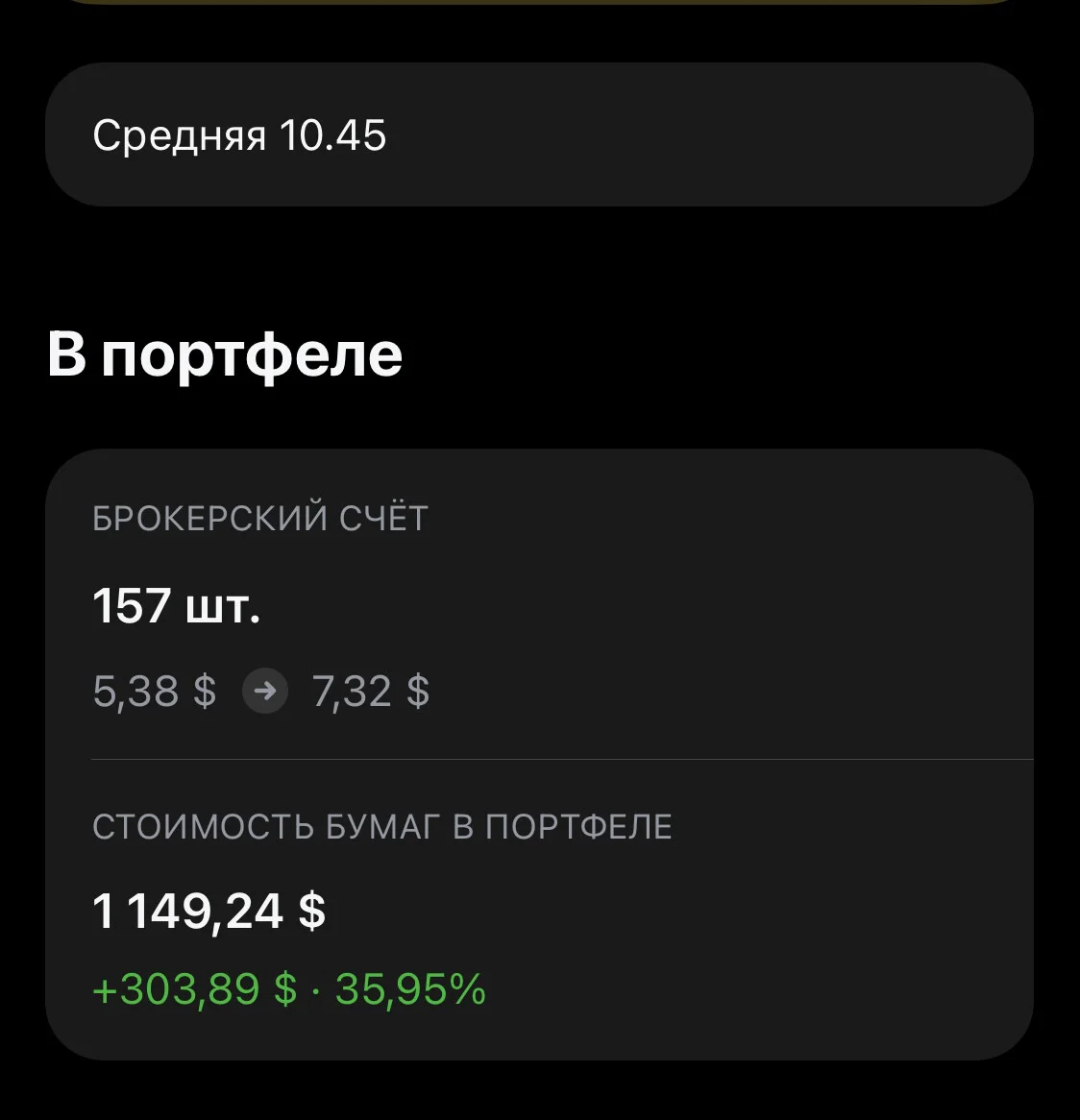Tap the 7,32 $ current price
The height and width of the screenshot is (1120, 1080).
(371, 692)
